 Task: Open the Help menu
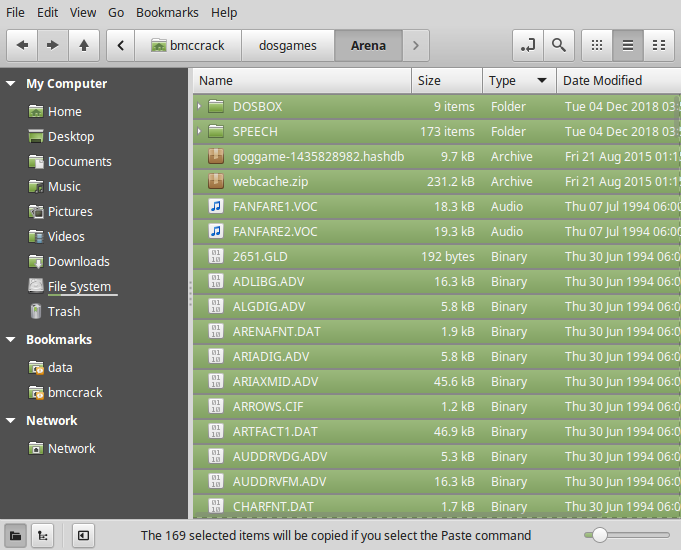click(x=224, y=13)
